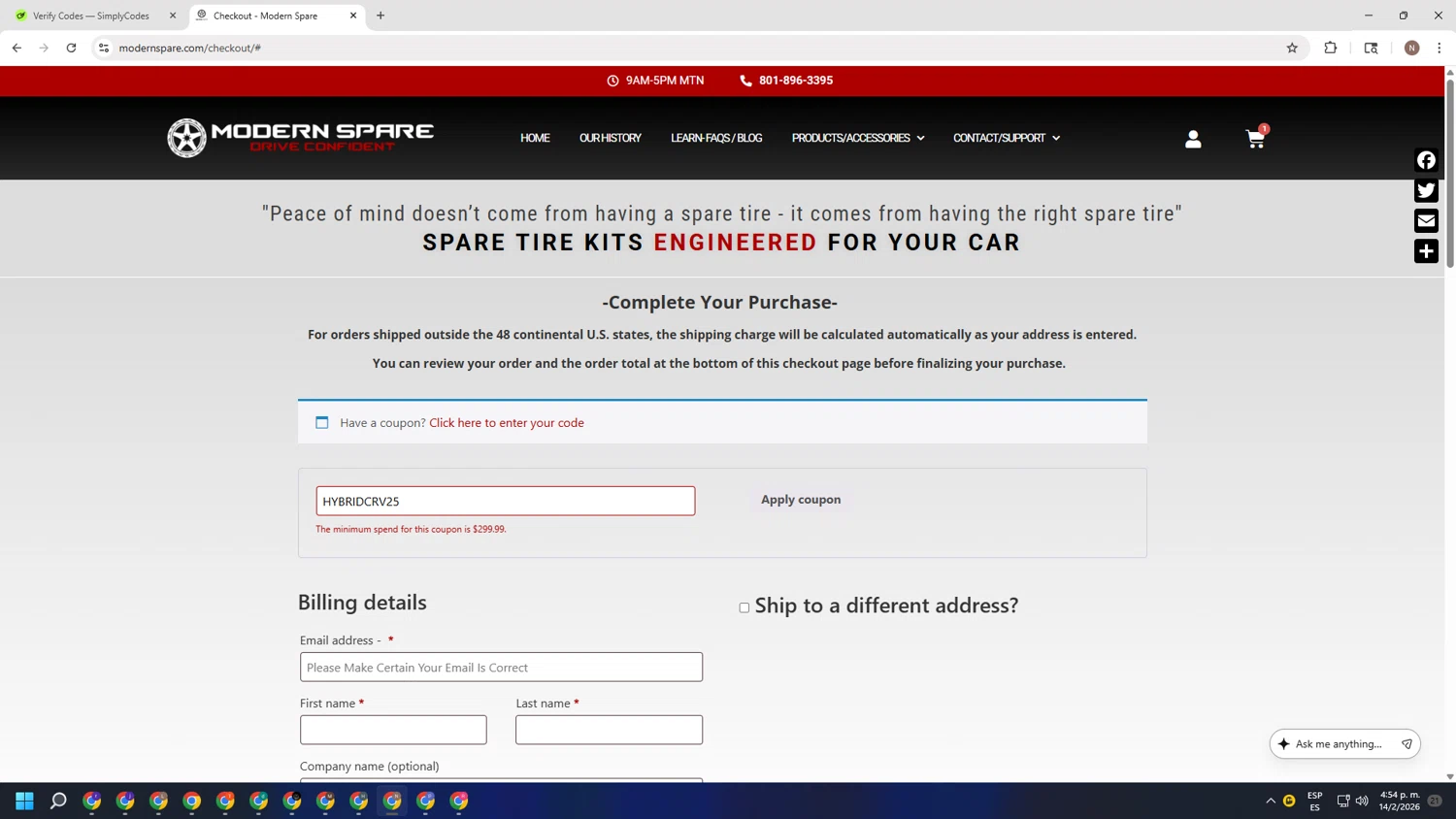Show hidden system tray icons
The height and width of the screenshot is (819, 1456).
1271,801
